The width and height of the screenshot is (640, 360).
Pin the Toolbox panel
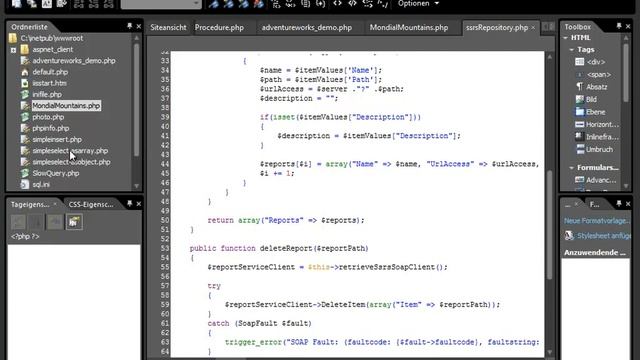(x=619, y=26)
